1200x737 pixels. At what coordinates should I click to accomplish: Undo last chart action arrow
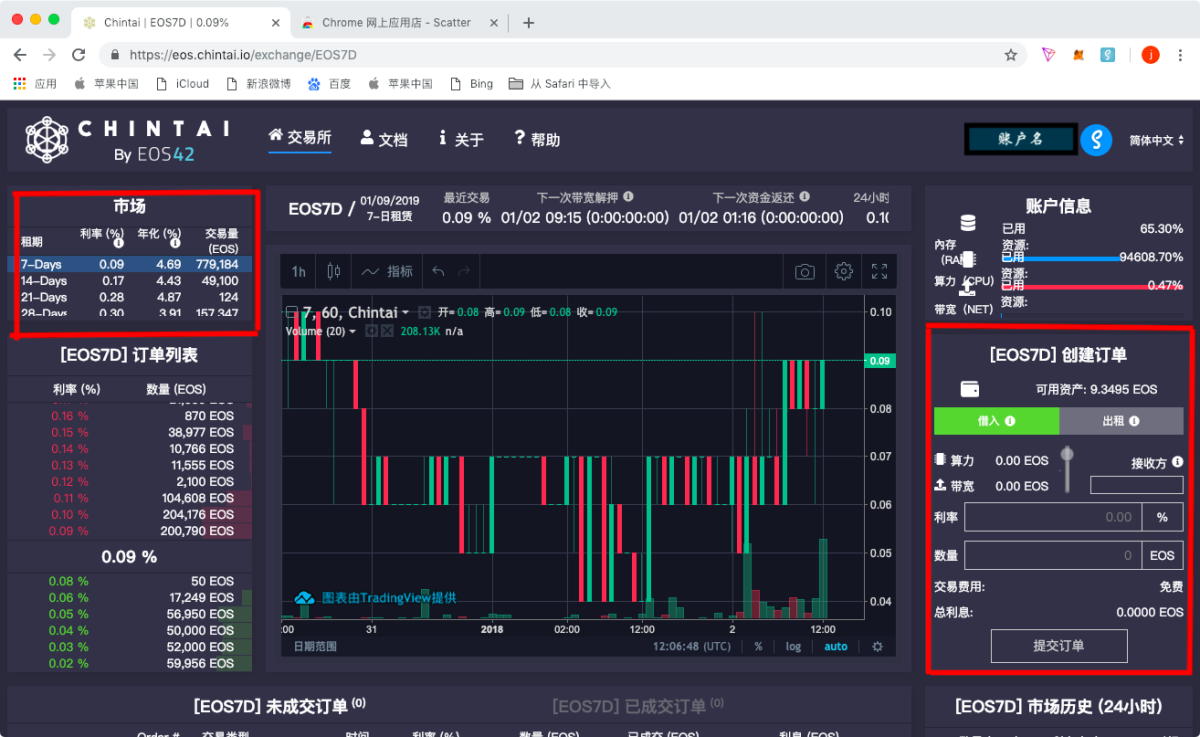click(438, 271)
